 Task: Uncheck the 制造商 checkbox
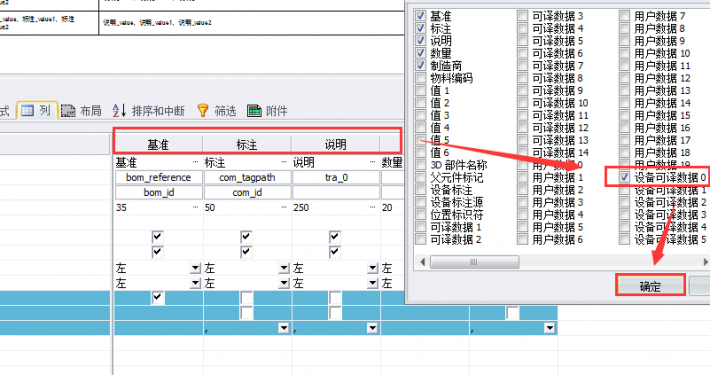421,65
